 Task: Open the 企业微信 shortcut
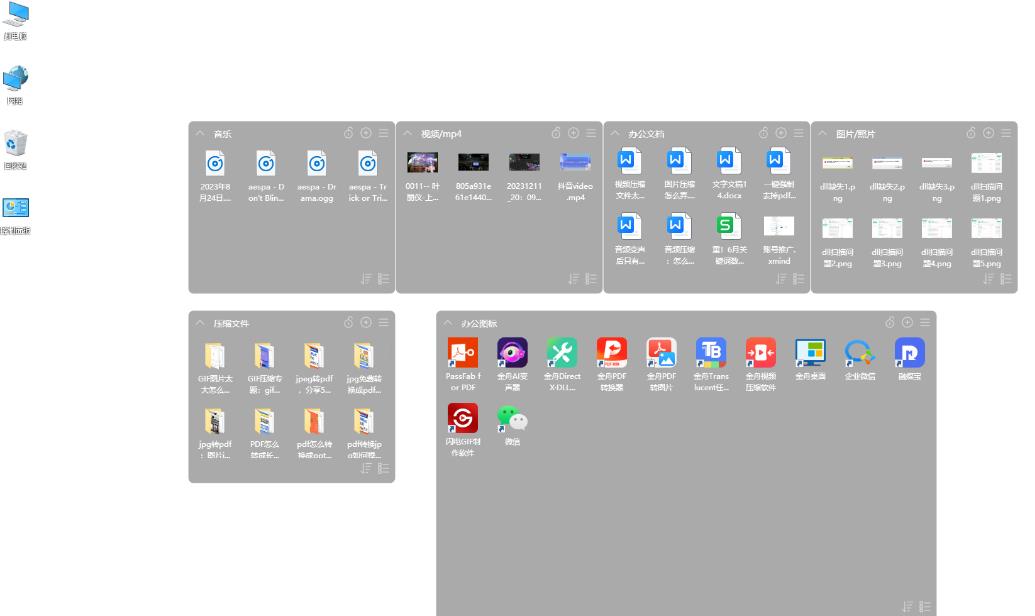[x=859, y=353]
